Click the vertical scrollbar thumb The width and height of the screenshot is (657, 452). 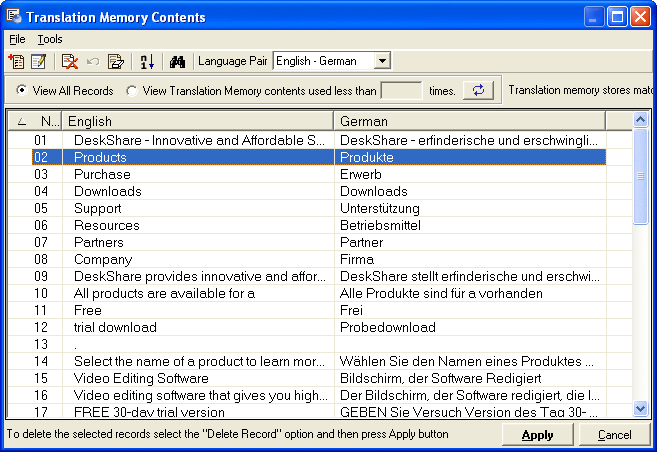pos(640,176)
